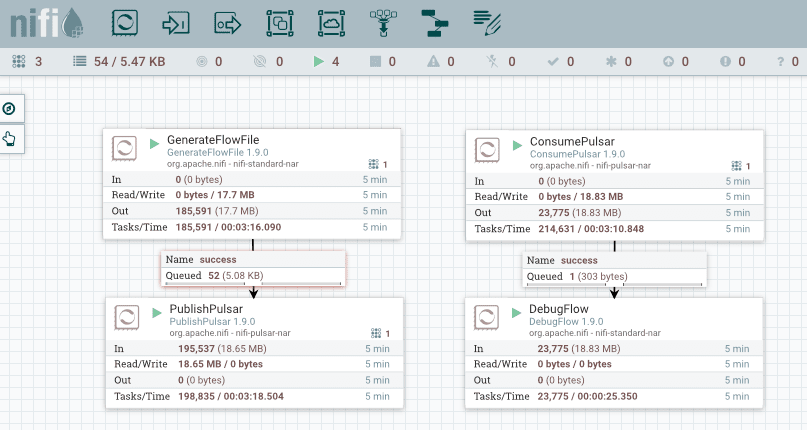Click the locally modified asterisk icon
This screenshot has width=807, height=430.
click(611, 62)
